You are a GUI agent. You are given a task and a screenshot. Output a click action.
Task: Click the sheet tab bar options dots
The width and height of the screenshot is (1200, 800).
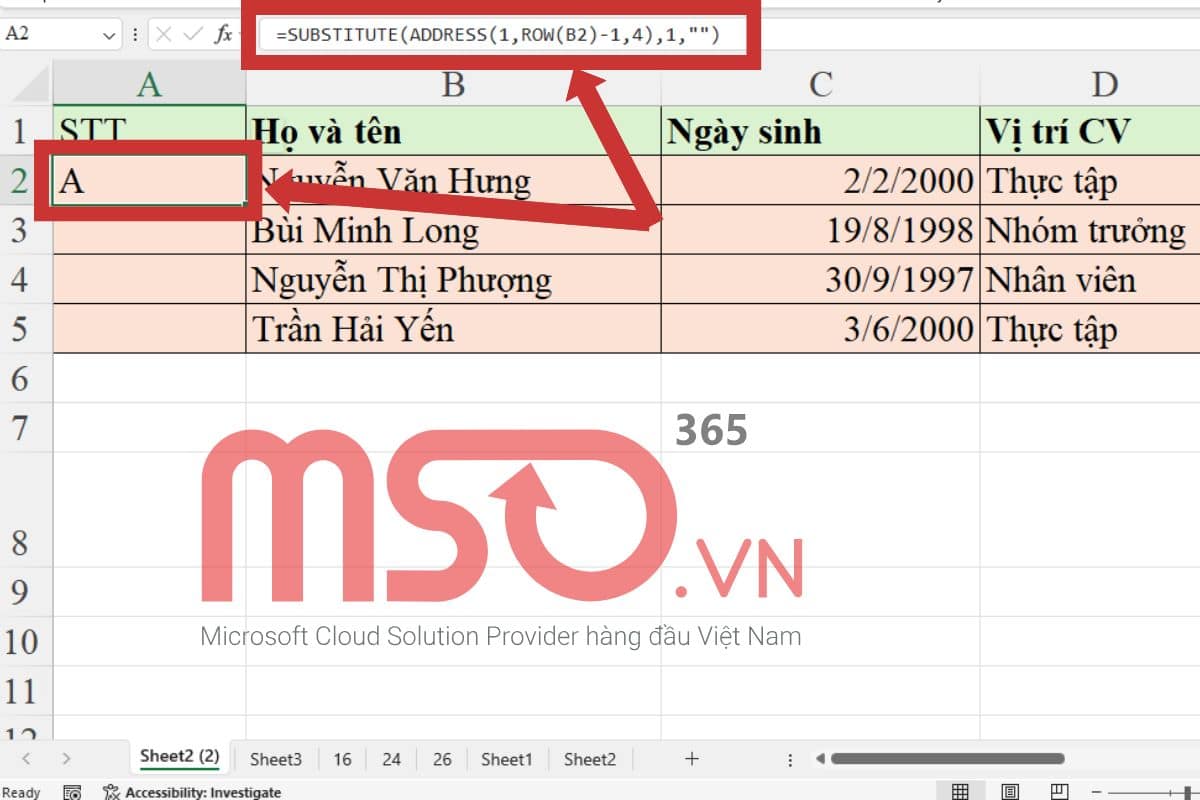[790, 759]
